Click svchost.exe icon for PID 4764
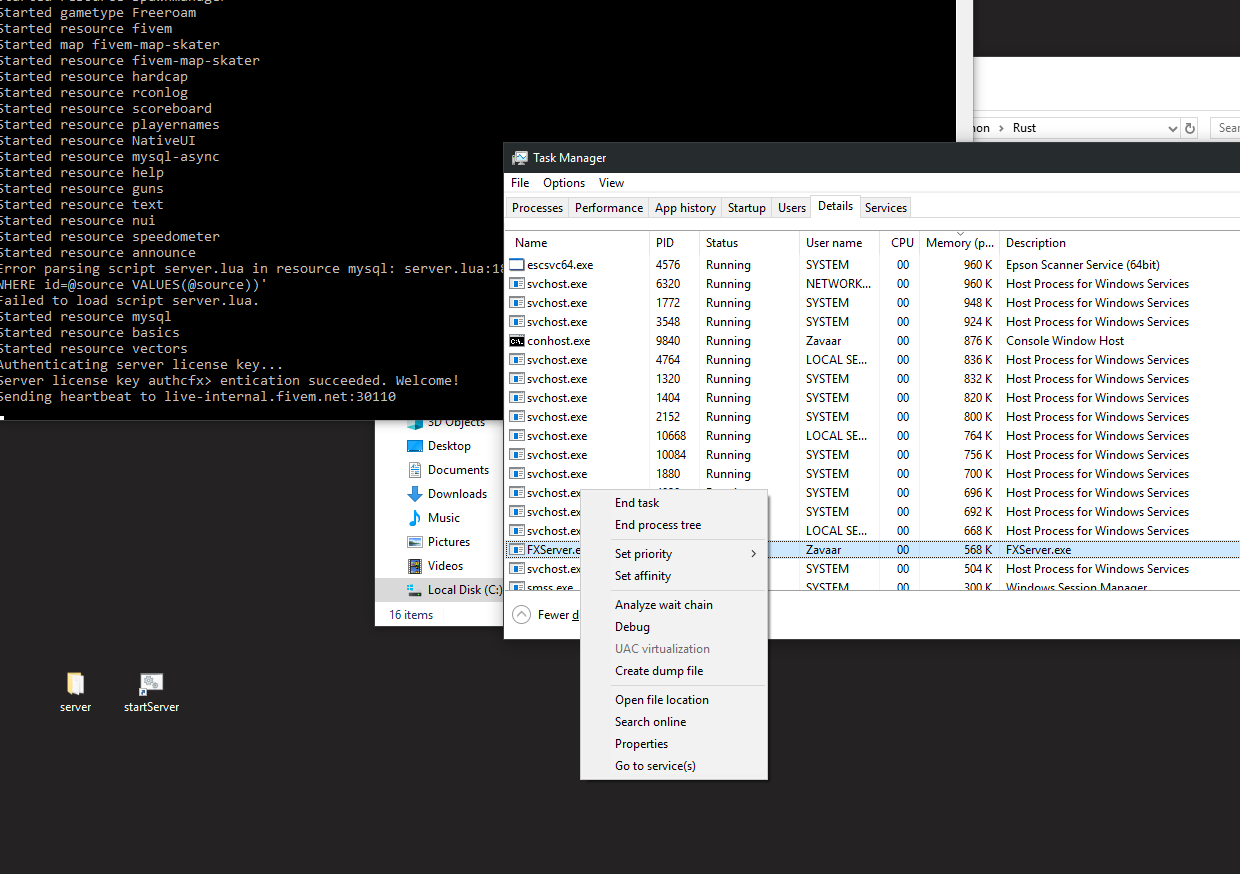This screenshot has width=1240, height=874. tap(517, 360)
